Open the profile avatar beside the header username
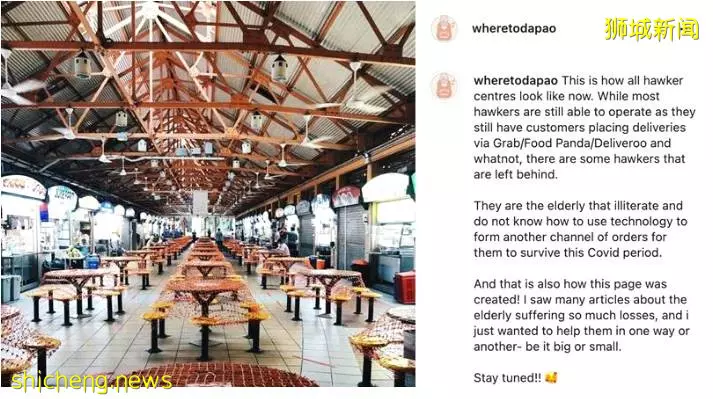The image size is (713, 399). [444, 28]
